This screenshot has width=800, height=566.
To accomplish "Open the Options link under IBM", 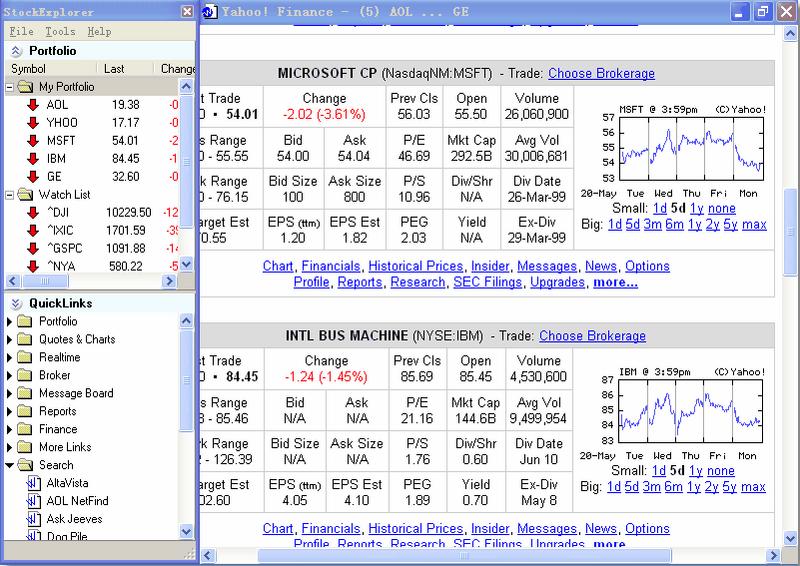I will tap(647, 529).
